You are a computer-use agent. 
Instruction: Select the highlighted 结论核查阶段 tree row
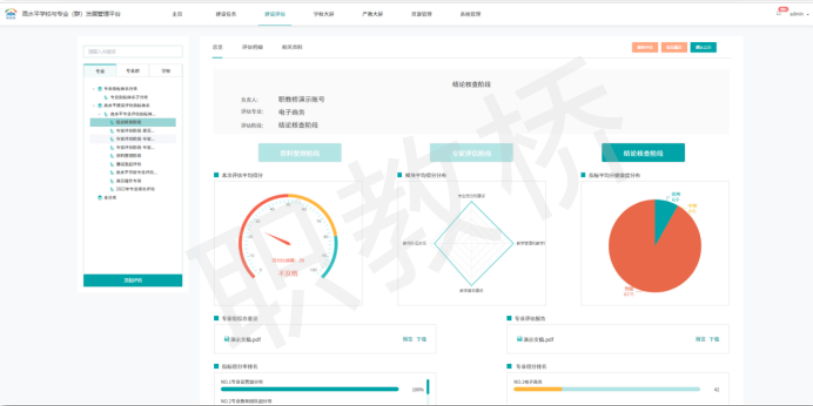(x=133, y=122)
